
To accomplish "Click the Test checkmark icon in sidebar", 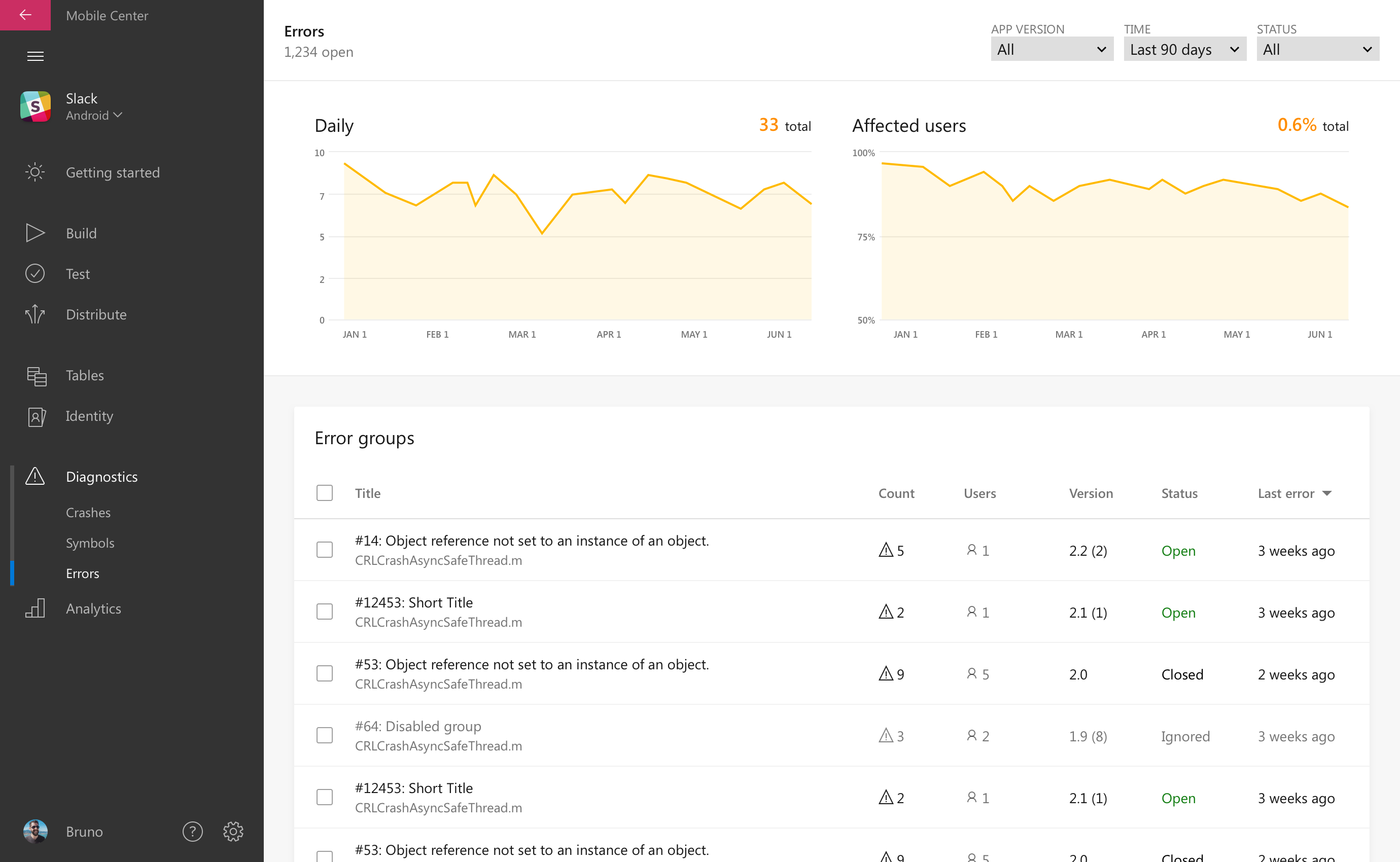I will [x=35, y=273].
